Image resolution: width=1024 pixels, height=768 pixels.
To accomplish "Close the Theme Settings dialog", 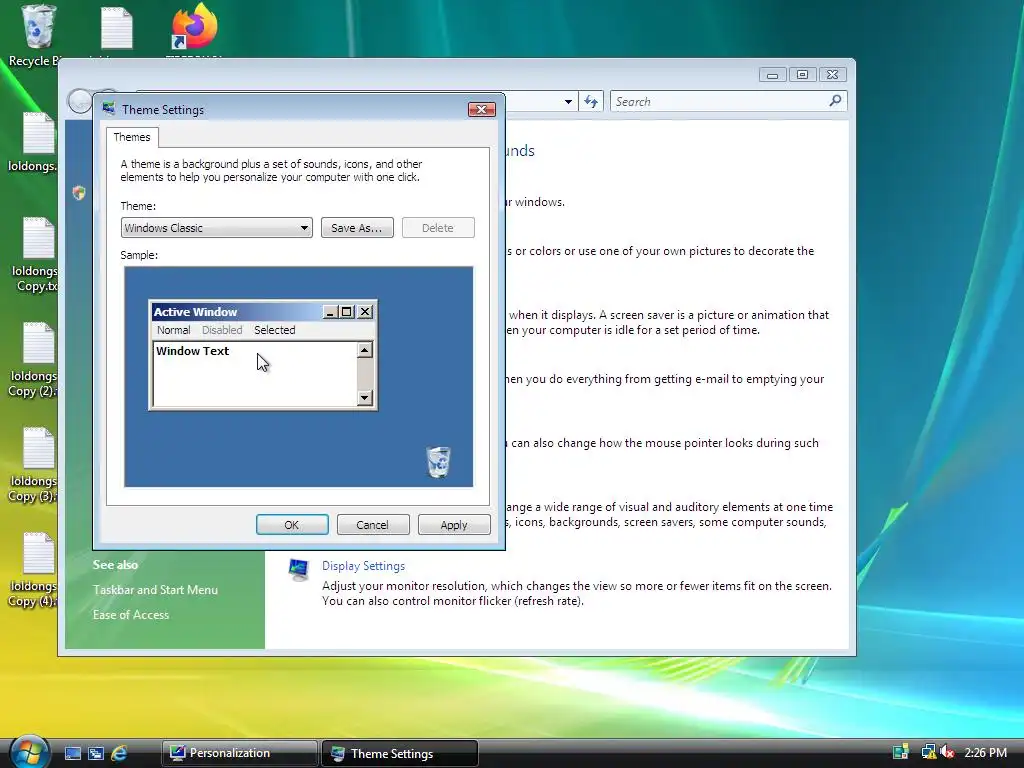I will (x=482, y=109).
